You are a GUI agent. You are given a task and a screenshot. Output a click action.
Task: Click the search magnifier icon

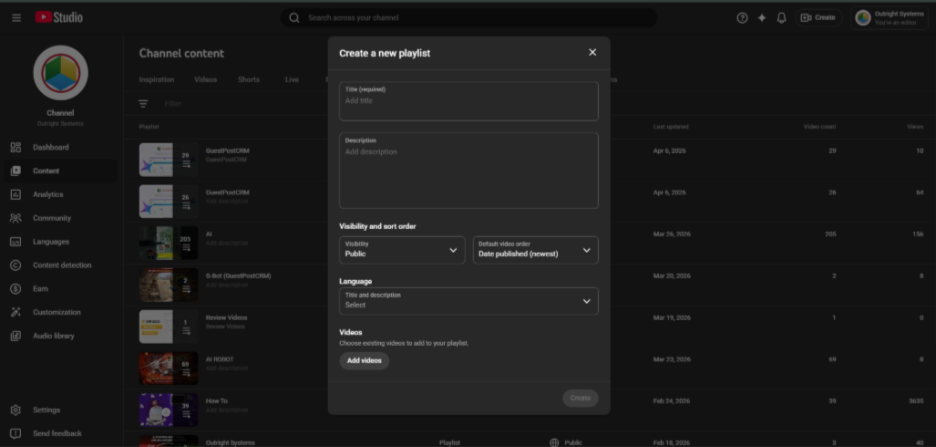[x=294, y=18]
